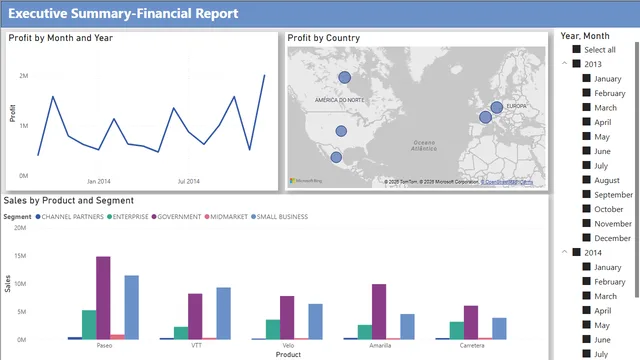Viewport: 640px width, 360px height.
Task: Click the Carretera product axis label
Action: pos(472,345)
